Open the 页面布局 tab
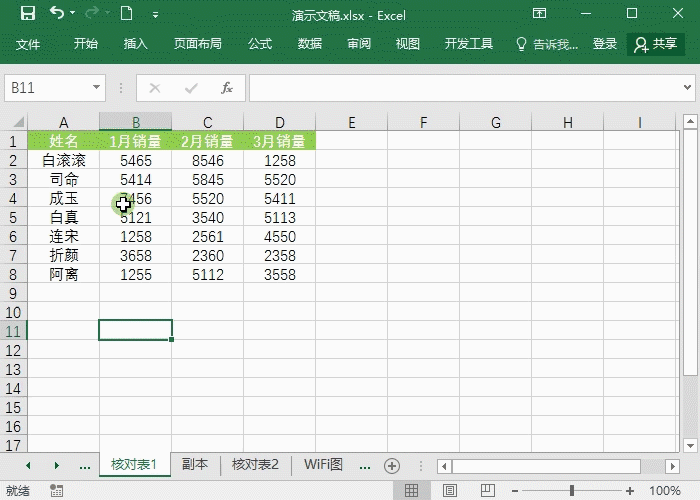 (x=197, y=44)
